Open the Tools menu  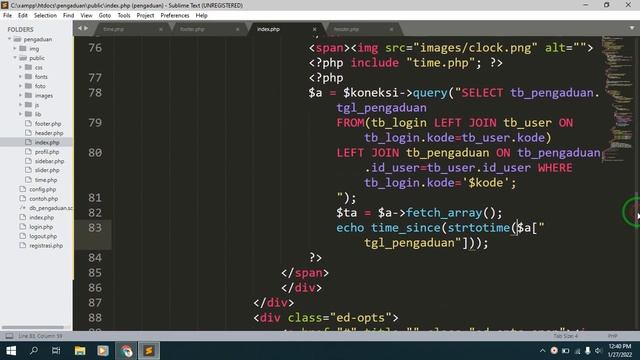[124, 16]
